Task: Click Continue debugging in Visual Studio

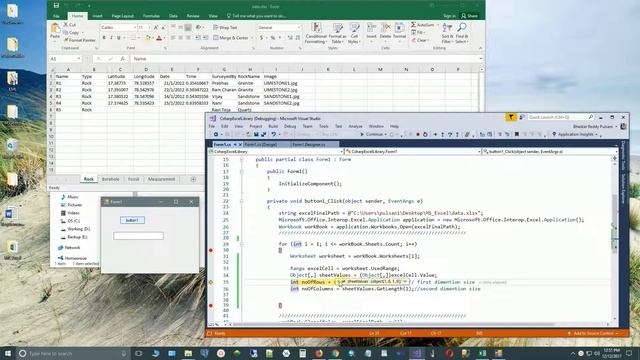Action: click(371, 134)
